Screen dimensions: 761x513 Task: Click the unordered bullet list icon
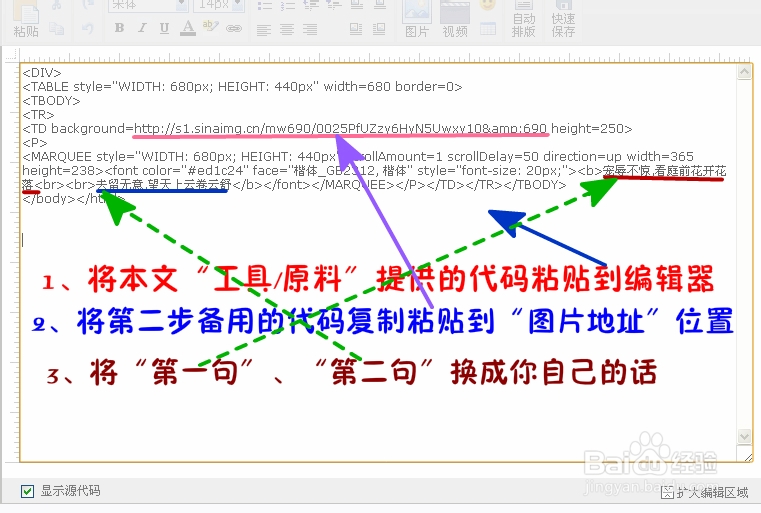(x=265, y=5)
